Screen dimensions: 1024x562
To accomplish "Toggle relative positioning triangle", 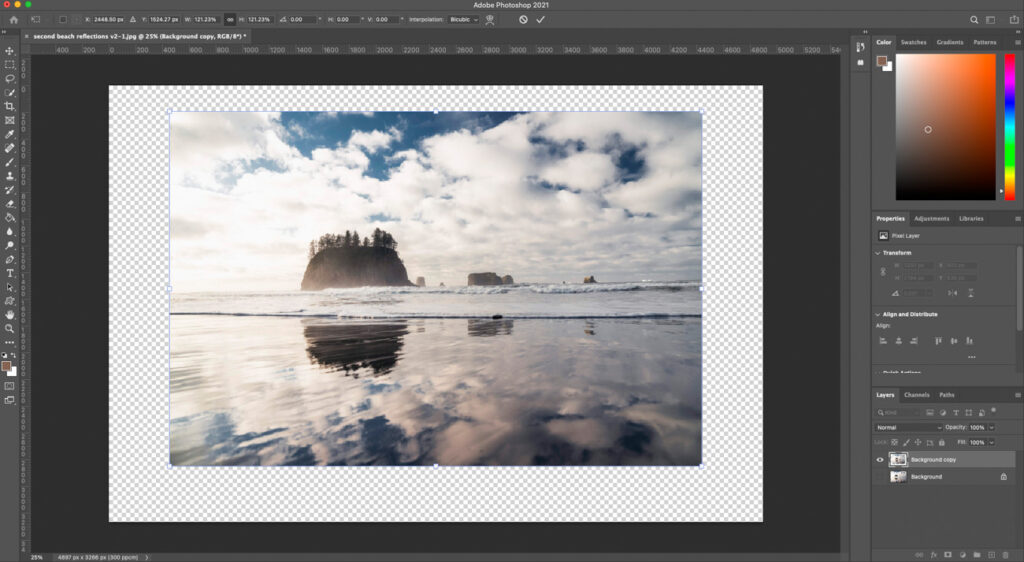I will coord(133,20).
